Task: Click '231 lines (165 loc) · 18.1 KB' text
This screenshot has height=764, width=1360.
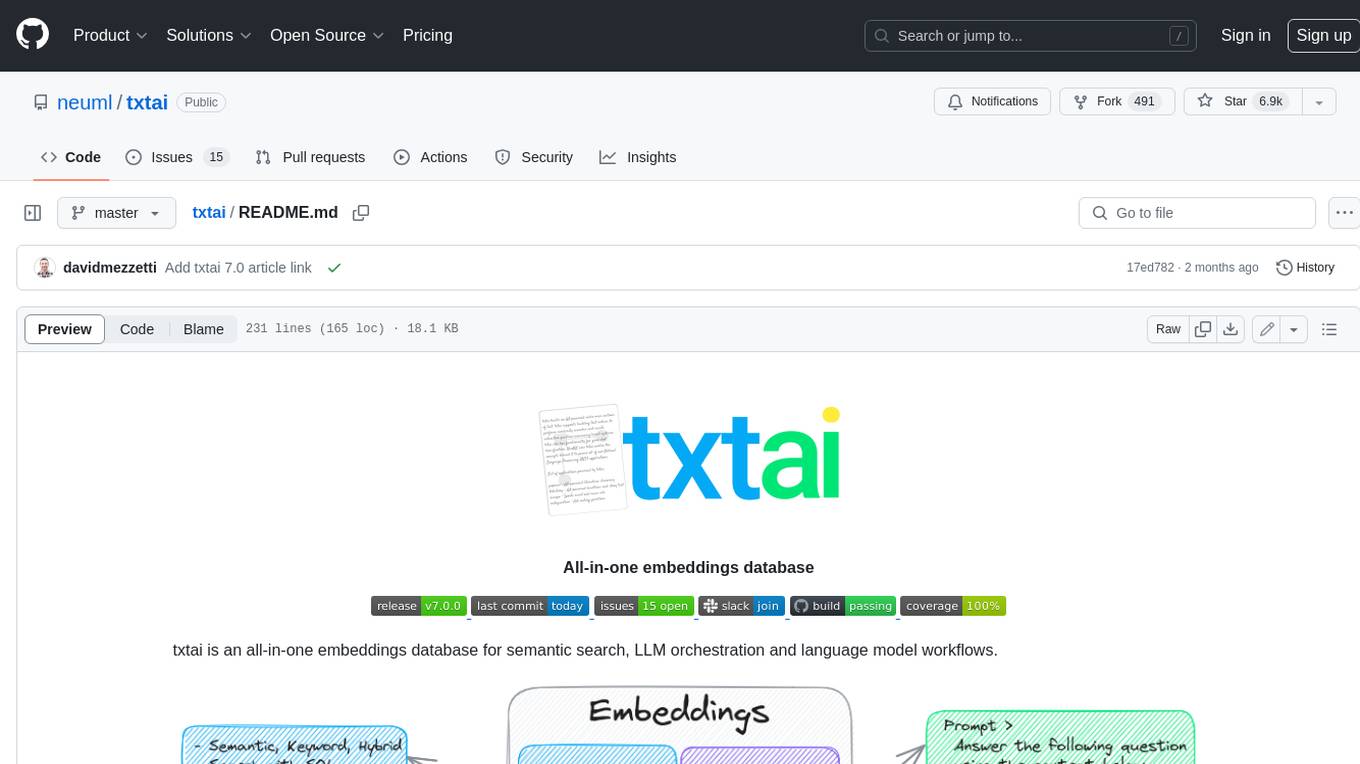Action: (x=352, y=329)
